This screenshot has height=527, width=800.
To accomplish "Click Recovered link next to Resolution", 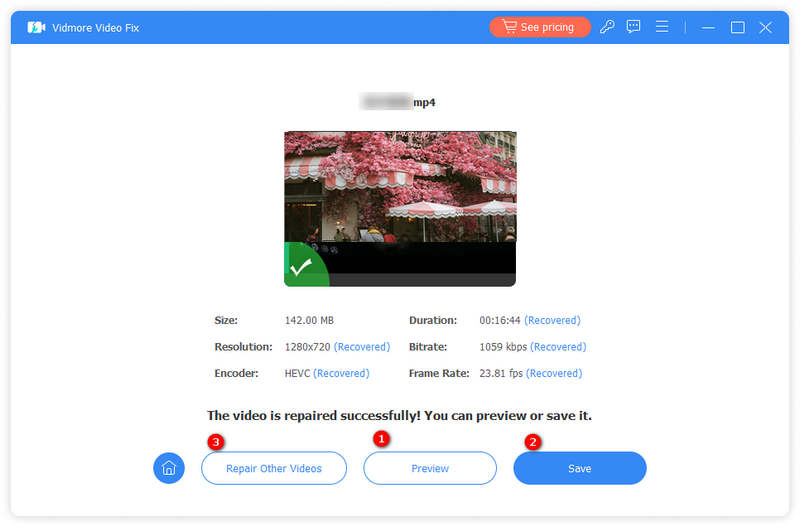I will click(x=361, y=347).
